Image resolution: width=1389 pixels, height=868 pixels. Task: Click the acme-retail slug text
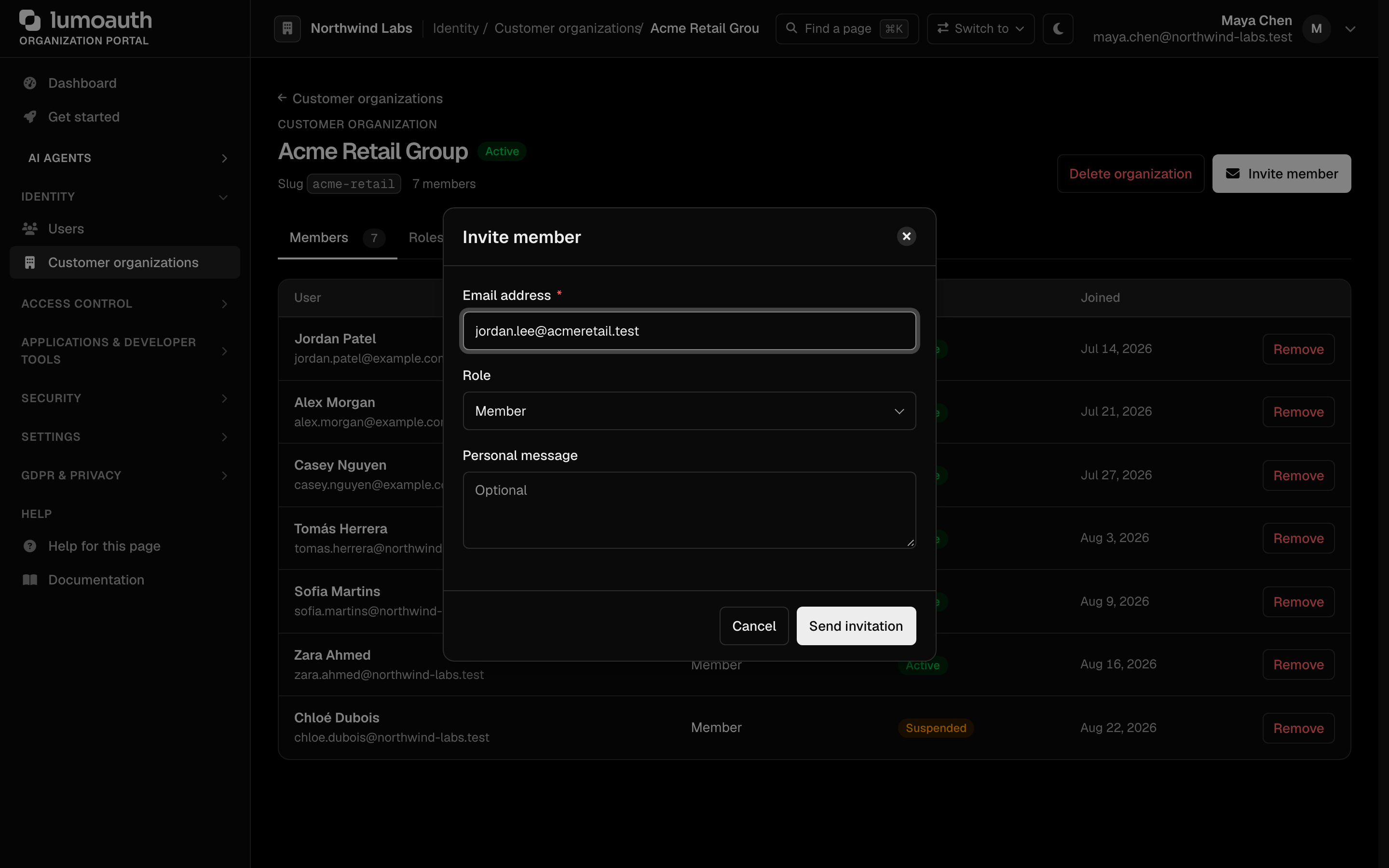[354, 184]
